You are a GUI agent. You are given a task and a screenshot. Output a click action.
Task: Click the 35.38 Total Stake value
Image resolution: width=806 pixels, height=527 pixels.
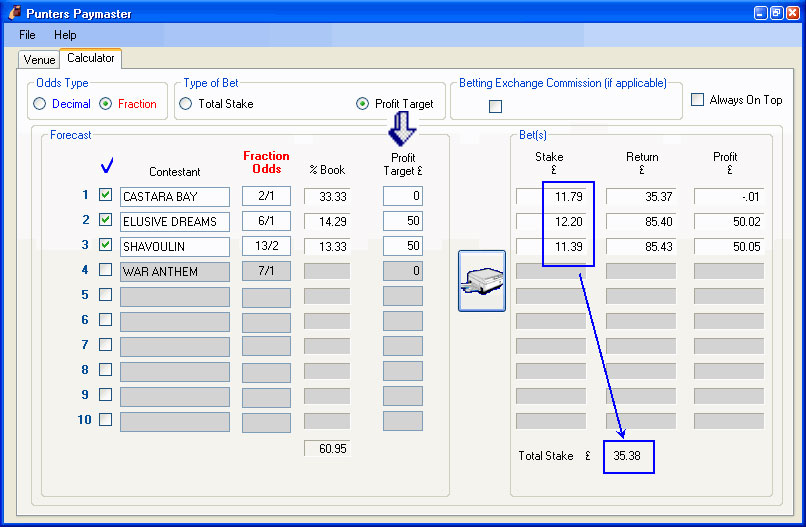pos(628,456)
